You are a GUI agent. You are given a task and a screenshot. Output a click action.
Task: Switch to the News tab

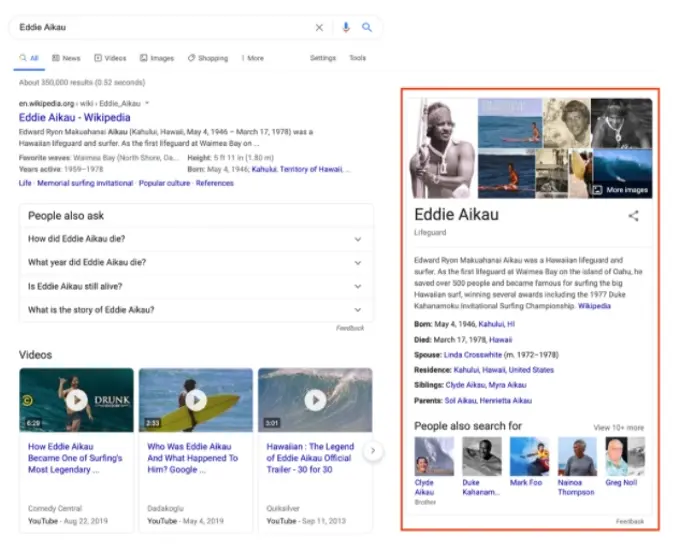pyautogui.click(x=66, y=58)
